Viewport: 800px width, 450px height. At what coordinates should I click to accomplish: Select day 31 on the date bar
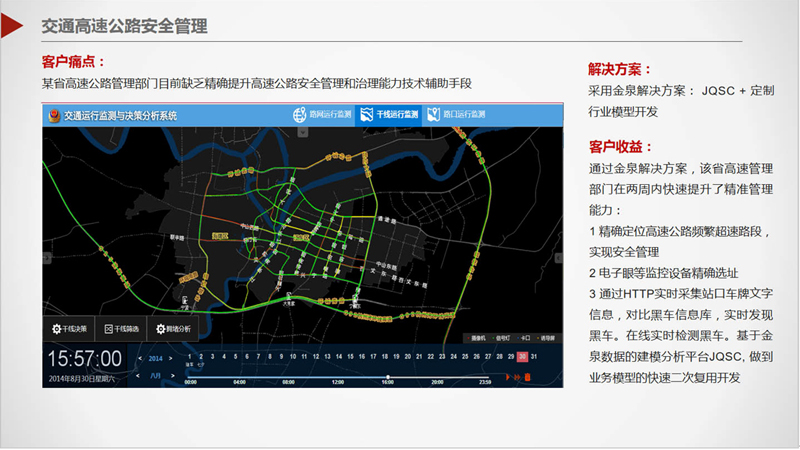coord(534,356)
